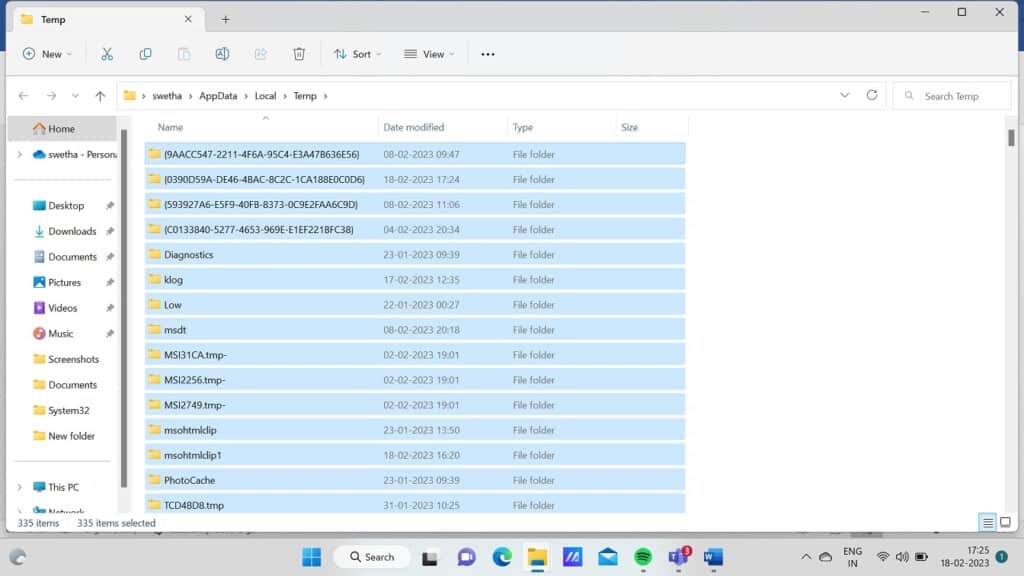Screen dimensions: 1024x576
Task: Open the New dropdown menu
Action: 47,54
